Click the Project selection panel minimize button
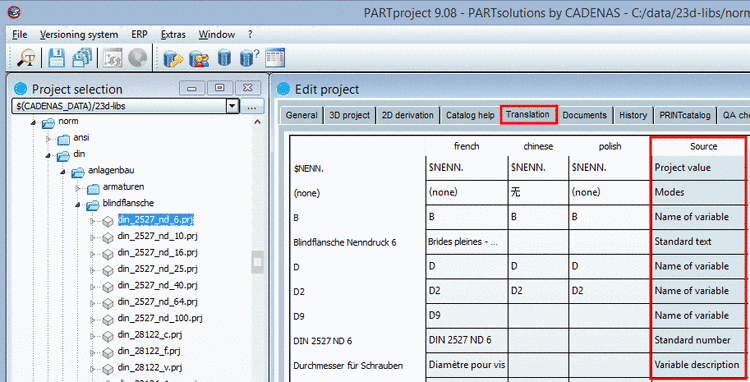This screenshot has height=382, width=750. [192, 88]
